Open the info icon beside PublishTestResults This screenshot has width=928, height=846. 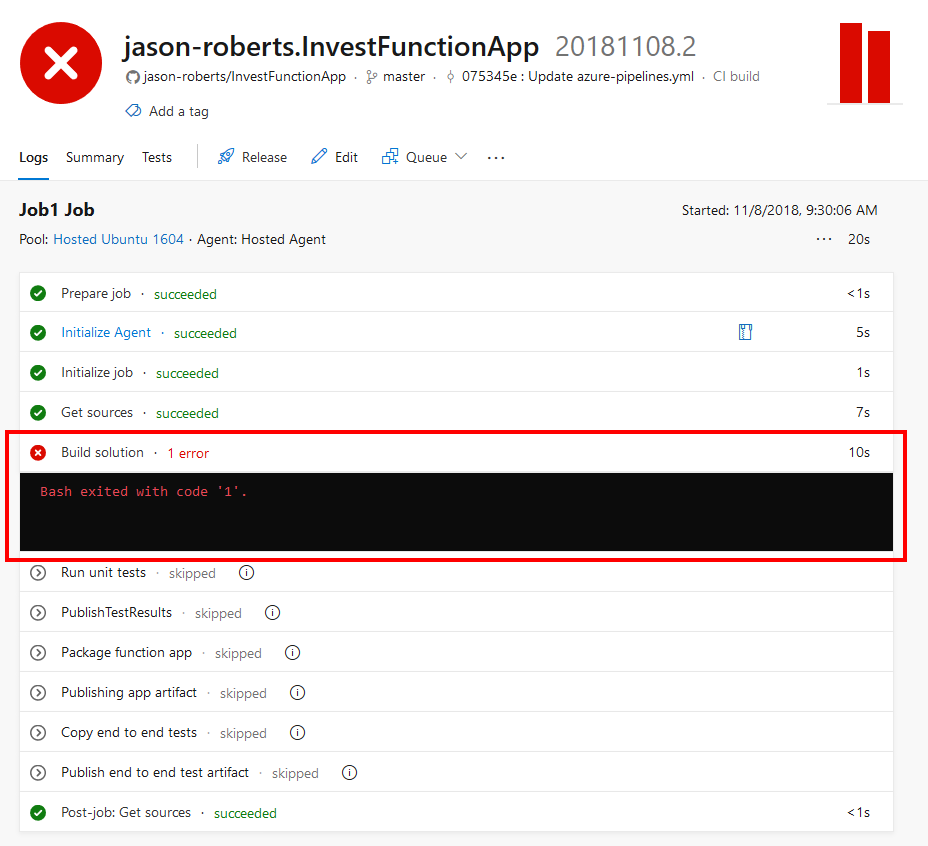coord(272,613)
